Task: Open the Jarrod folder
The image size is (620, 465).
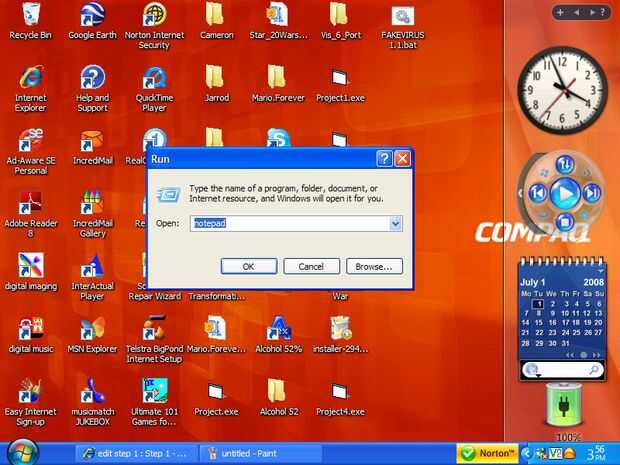Action: [216, 84]
